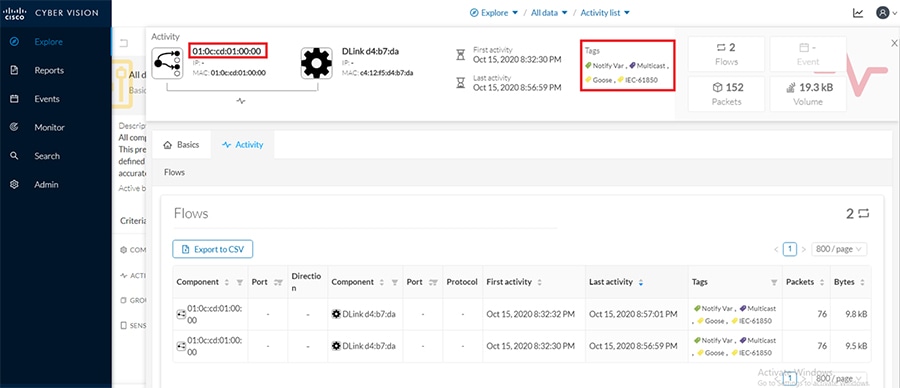Click the Admin gear icon
900x388 pixels.
(14, 185)
